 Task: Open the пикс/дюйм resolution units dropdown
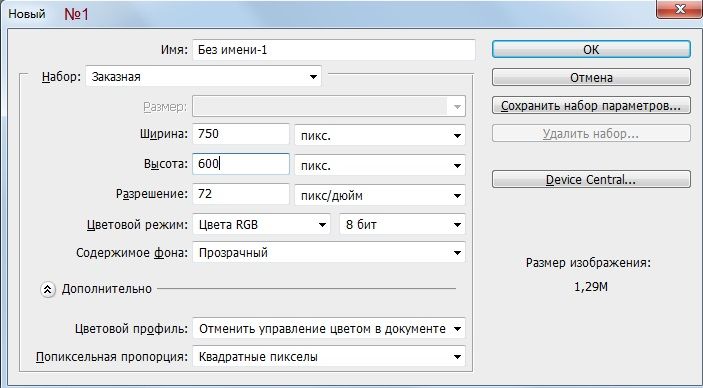click(380, 196)
